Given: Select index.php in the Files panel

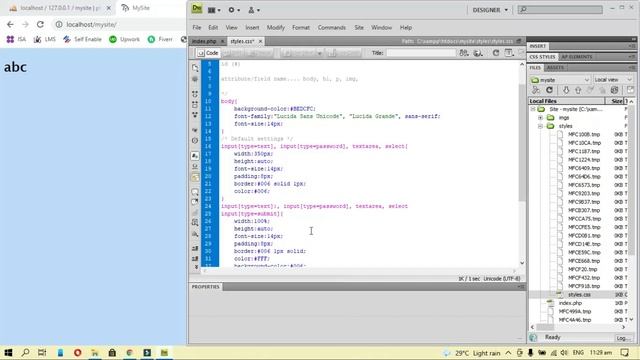Looking at the screenshot, I should coord(570,303).
